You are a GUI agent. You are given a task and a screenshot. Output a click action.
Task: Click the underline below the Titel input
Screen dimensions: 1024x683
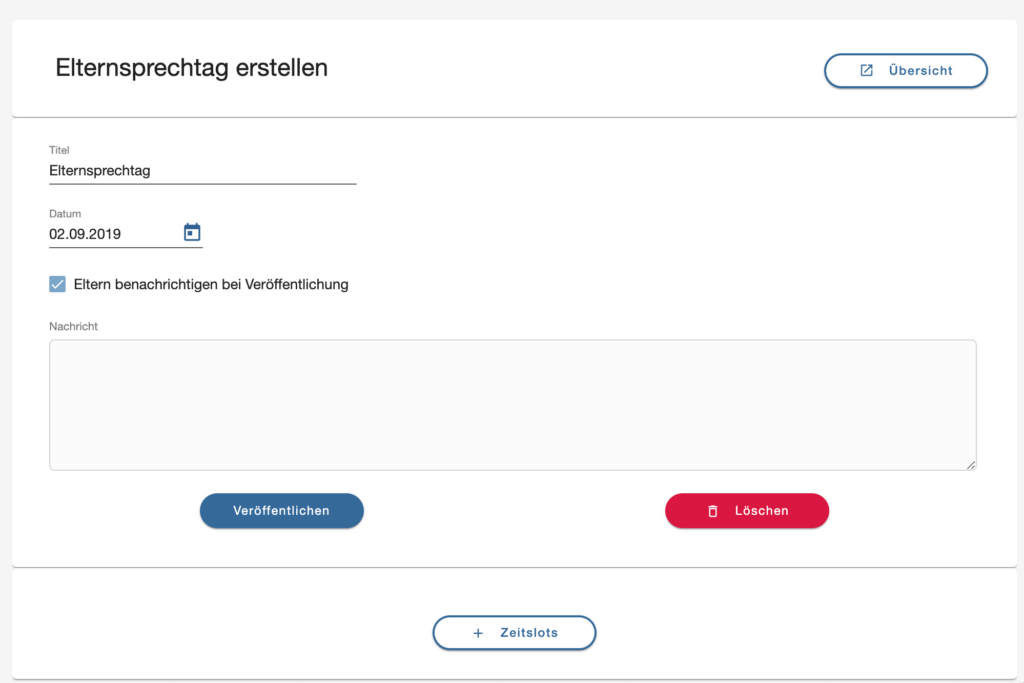click(202, 184)
